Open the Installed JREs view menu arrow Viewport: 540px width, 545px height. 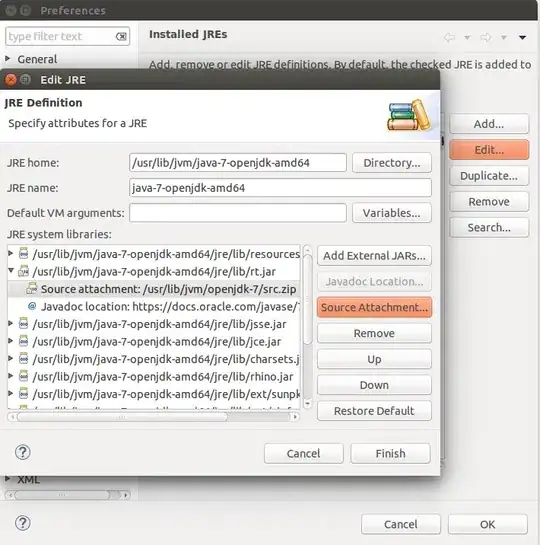click(522, 37)
